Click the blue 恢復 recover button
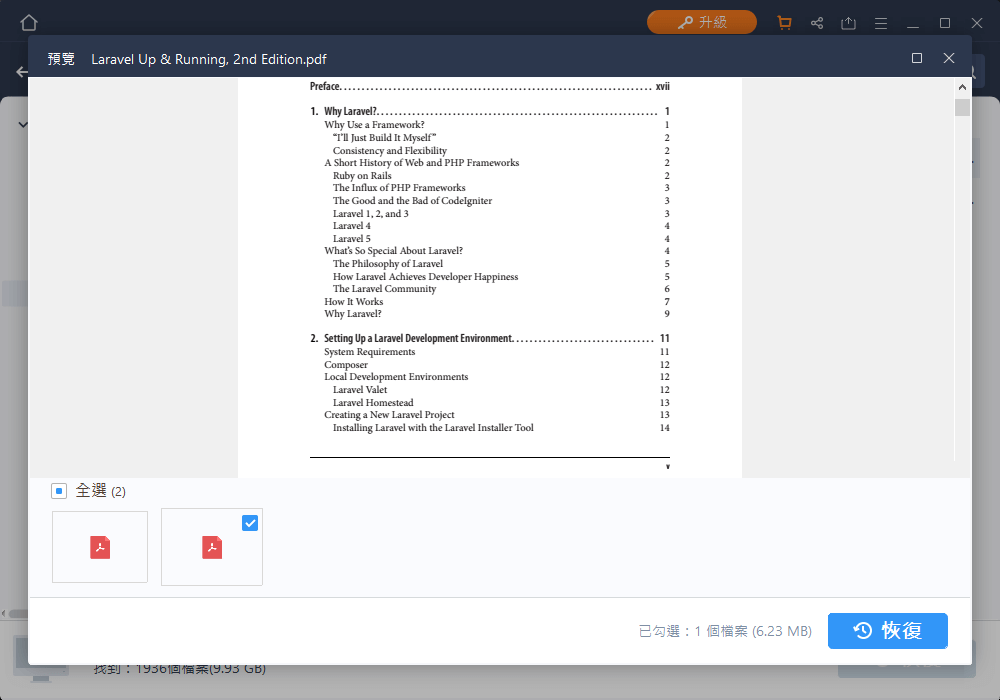The height and width of the screenshot is (700, 1000). click(x=887, y=631)
